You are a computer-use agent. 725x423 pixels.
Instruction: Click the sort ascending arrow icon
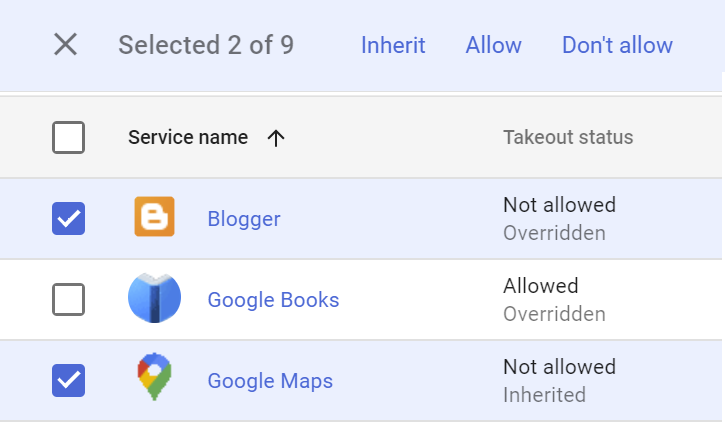(x=277, y=138)
